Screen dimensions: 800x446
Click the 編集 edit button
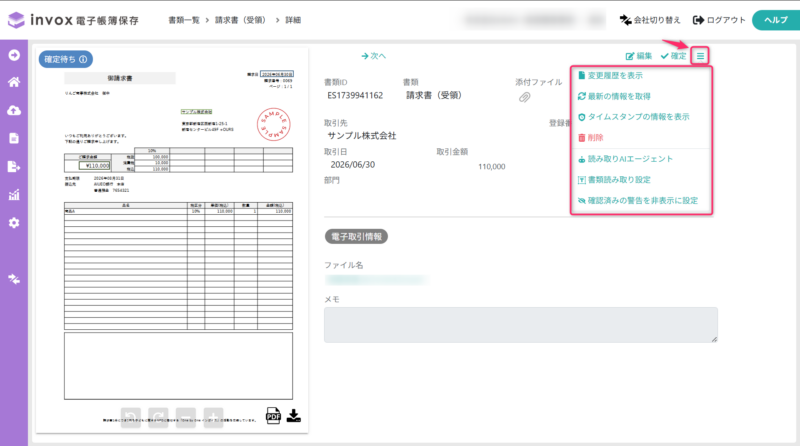639,56
